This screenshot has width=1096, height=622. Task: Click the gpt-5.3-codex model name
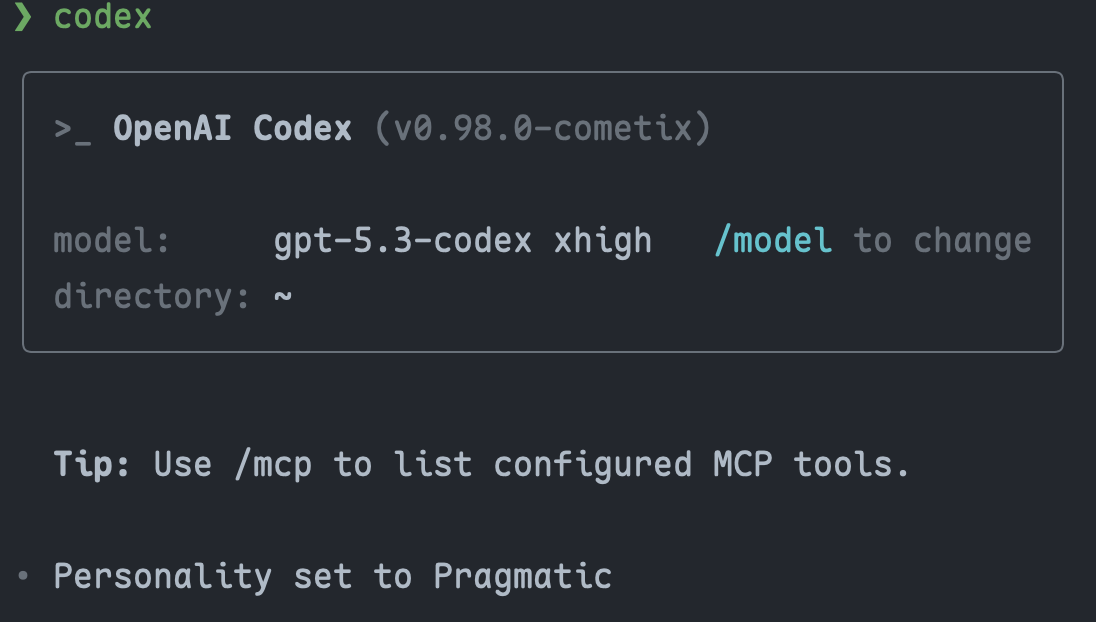(x=403, y=242)
